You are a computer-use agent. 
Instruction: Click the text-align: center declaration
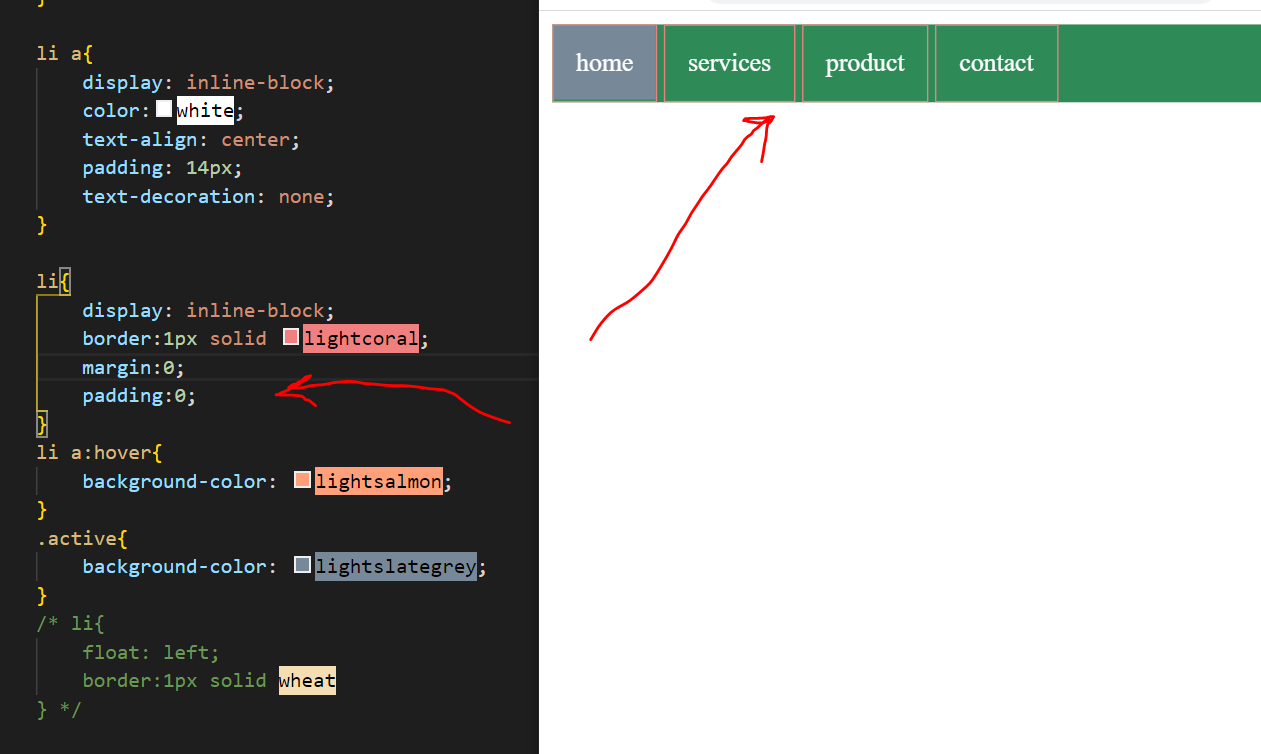pyautogui.click(x=190, y=139)
